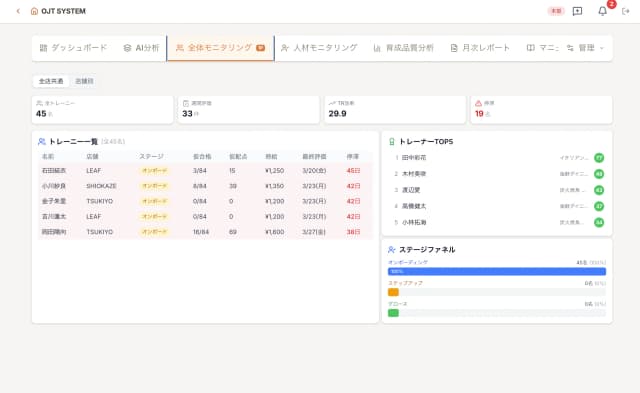640x393 pixels.
Task: Sort by the 時給 column header
Action: [271, 156]
